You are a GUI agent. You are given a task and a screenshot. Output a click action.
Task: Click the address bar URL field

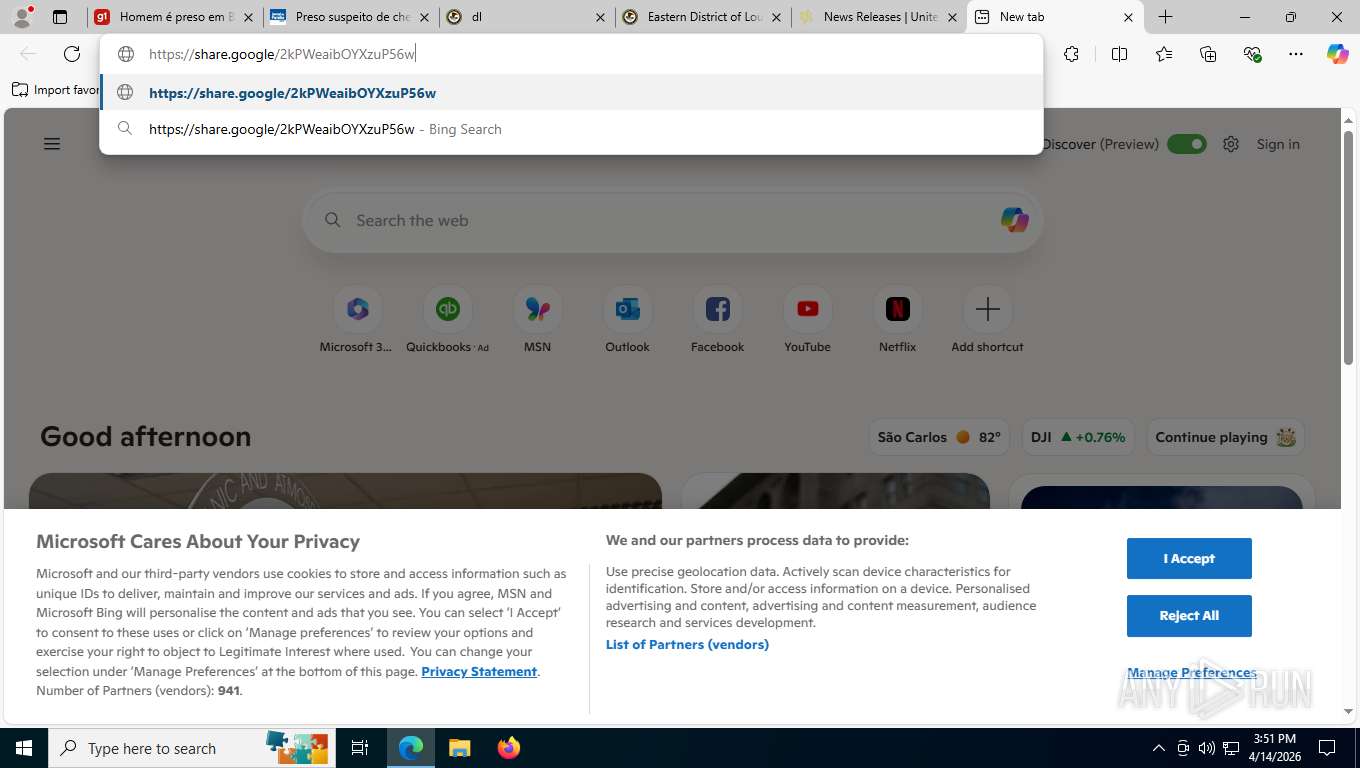571,54
